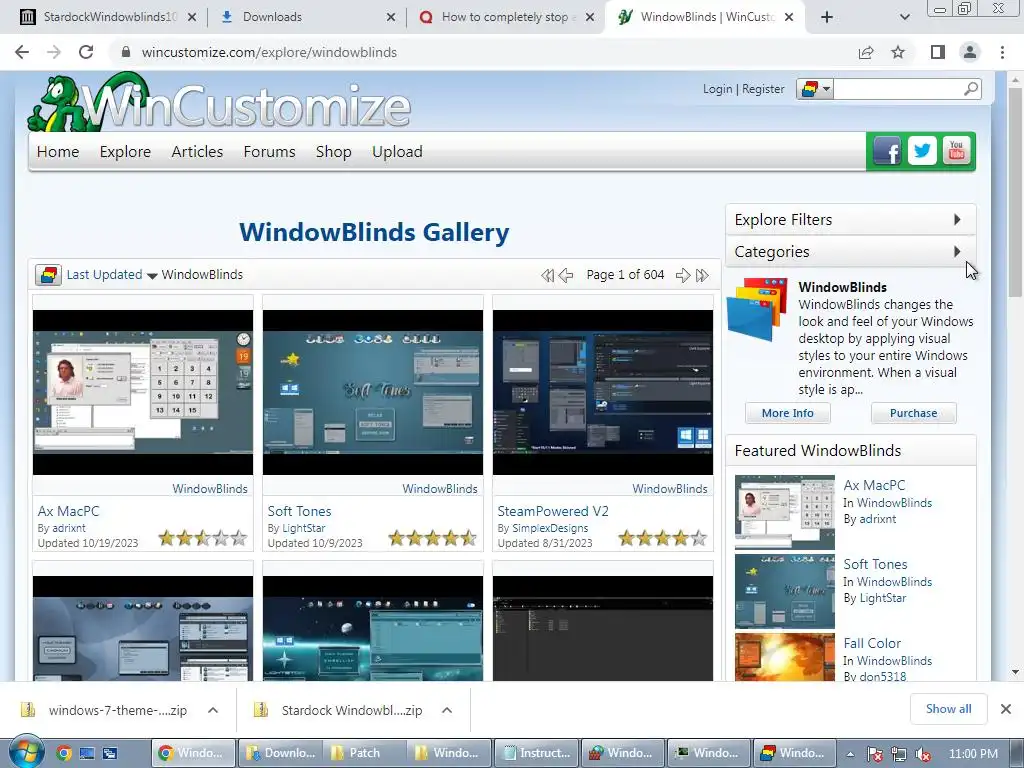The width and height of the screenshot is (1024, 768).
Task: Open the Shop menu item
Action: 334,152
